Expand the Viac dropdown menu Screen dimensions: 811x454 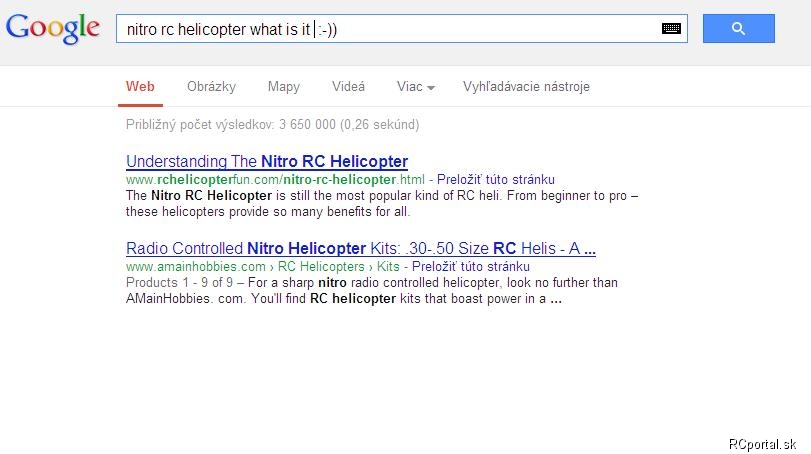tap(415, 87)
